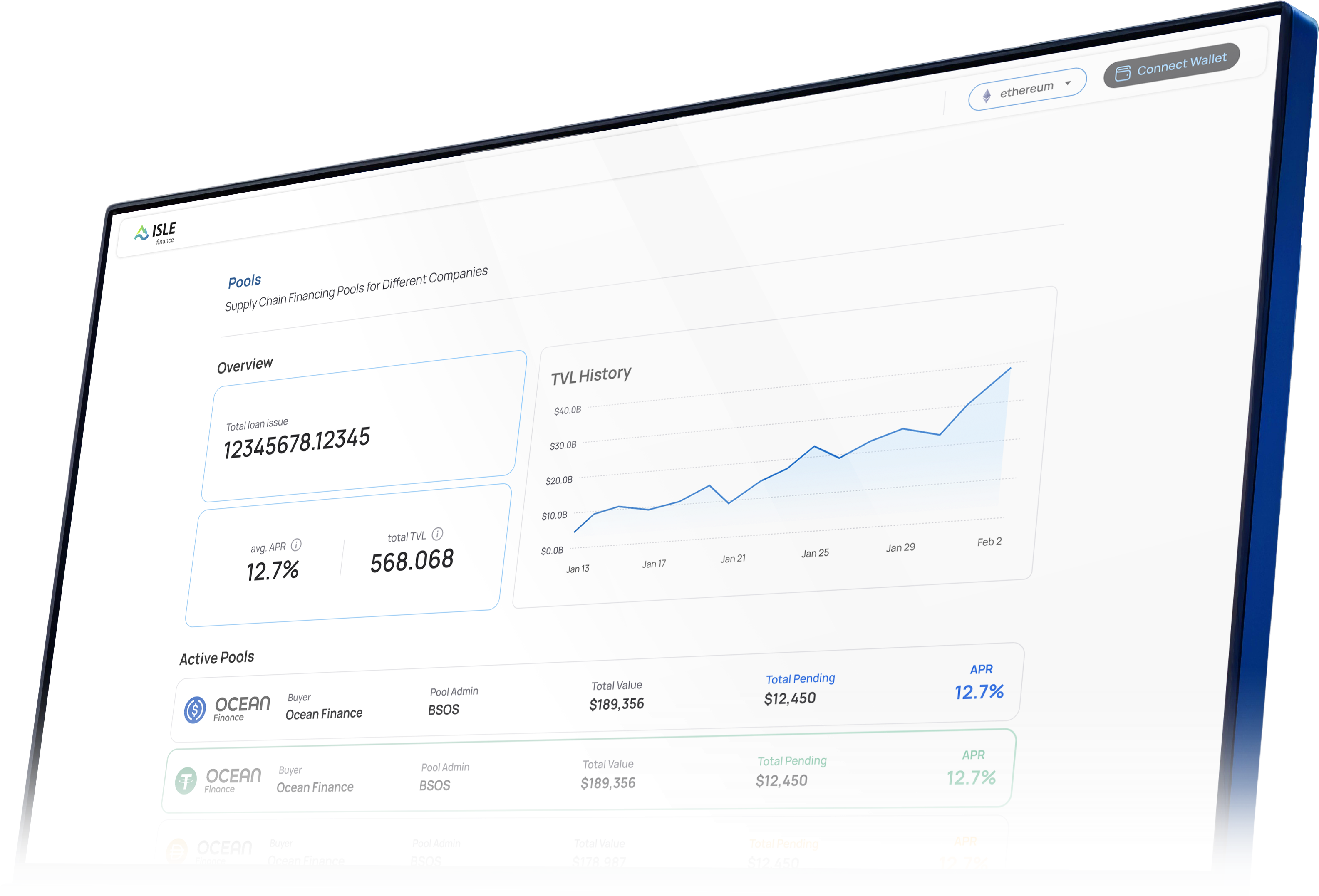Click the Feb 2 marker on TVL chart
This screenshot has height=896, width=1319.
[x=989, y=542]
